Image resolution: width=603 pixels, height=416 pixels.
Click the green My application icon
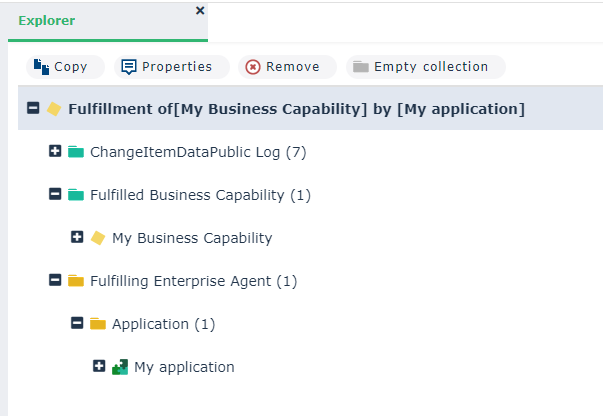pyautogui.click(x=120, y=367)
